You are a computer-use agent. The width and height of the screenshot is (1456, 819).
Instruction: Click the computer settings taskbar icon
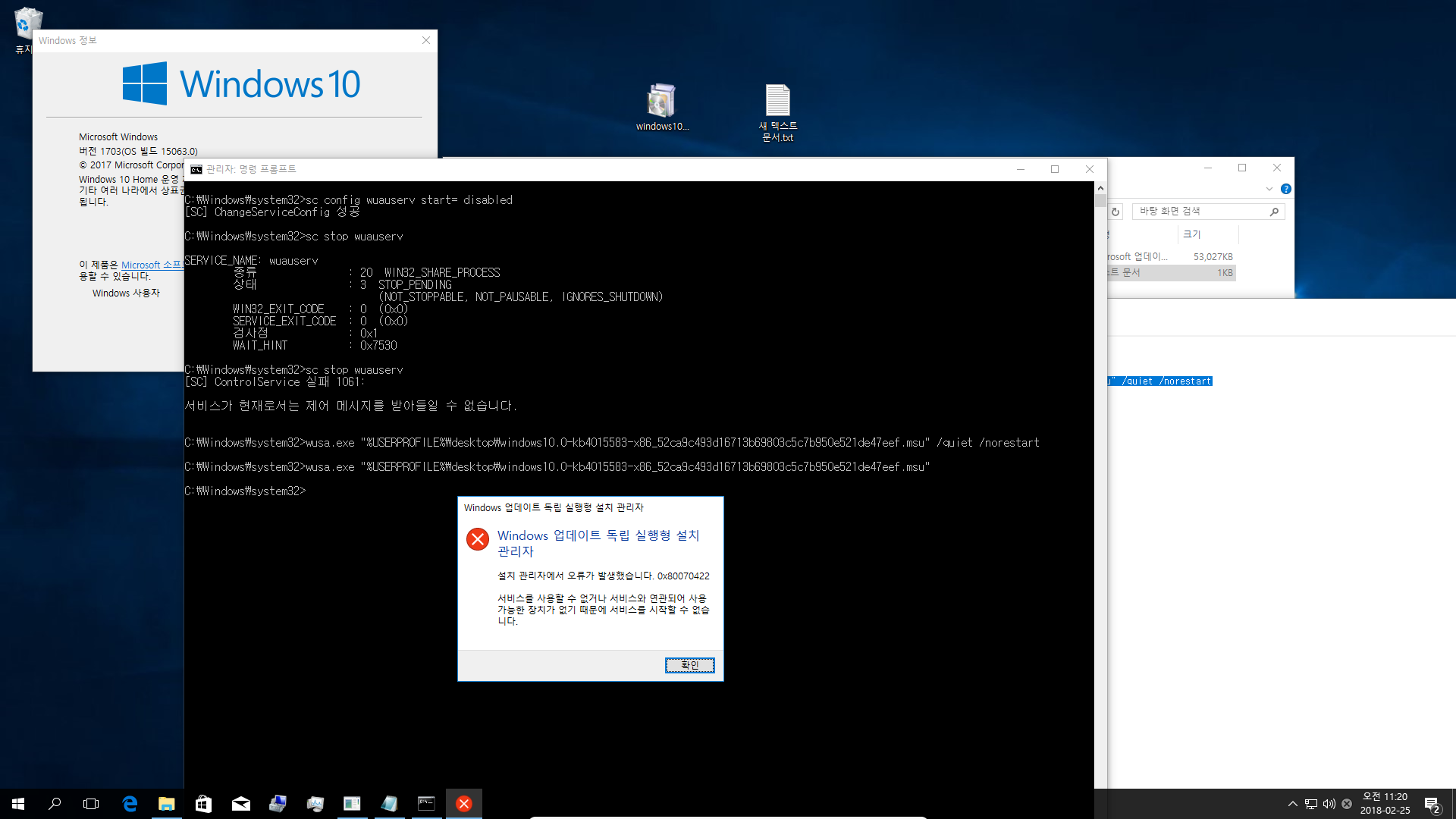278,804
